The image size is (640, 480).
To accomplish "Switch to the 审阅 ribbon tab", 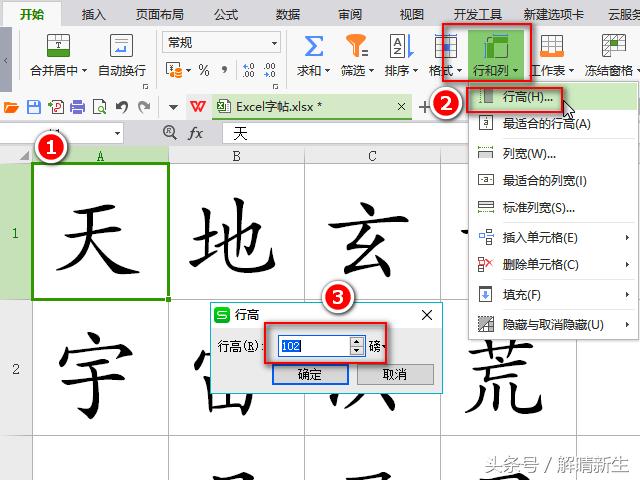I will [350, 15].
